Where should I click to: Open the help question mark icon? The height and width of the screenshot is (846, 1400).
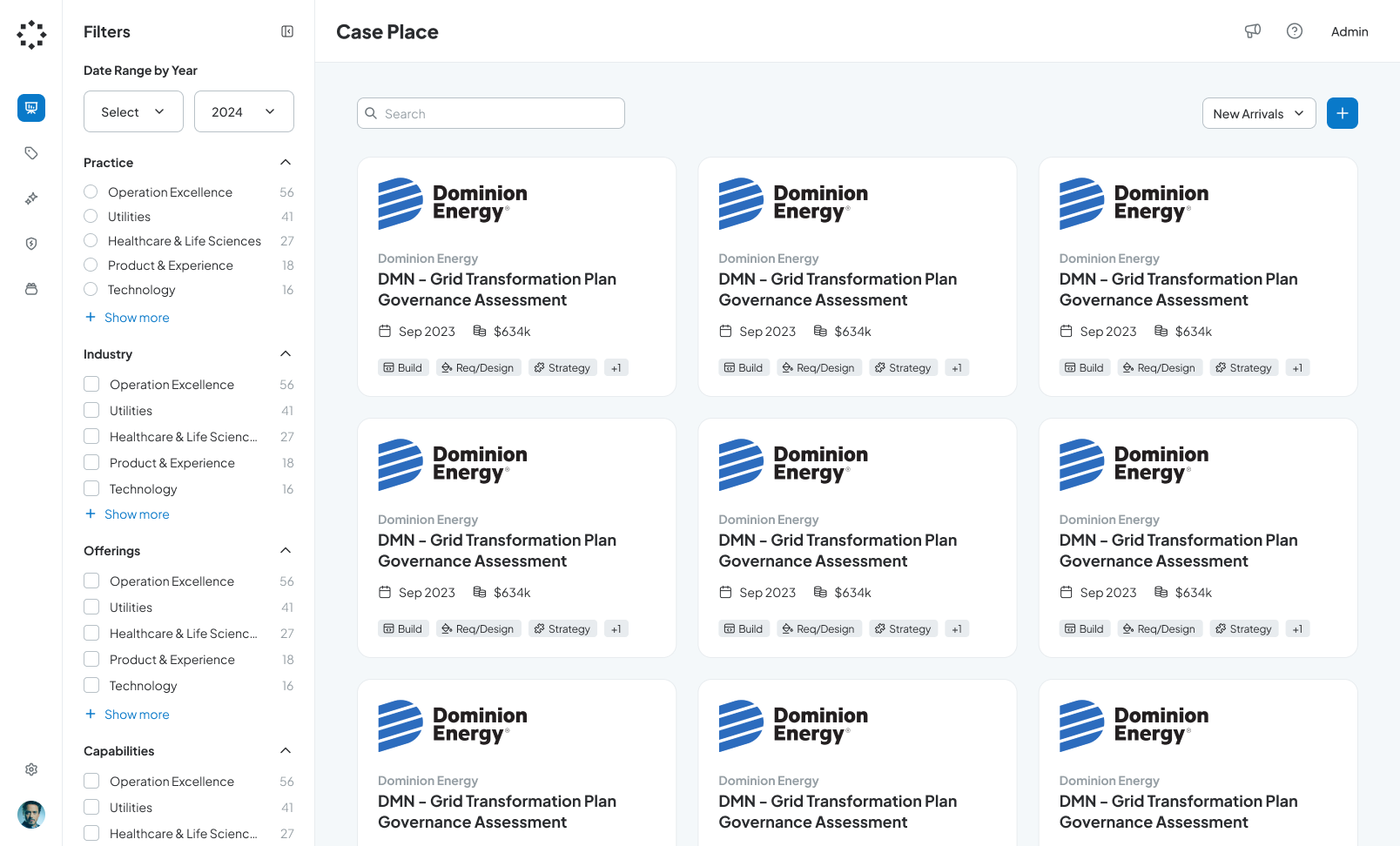(x=1295, y=31)
